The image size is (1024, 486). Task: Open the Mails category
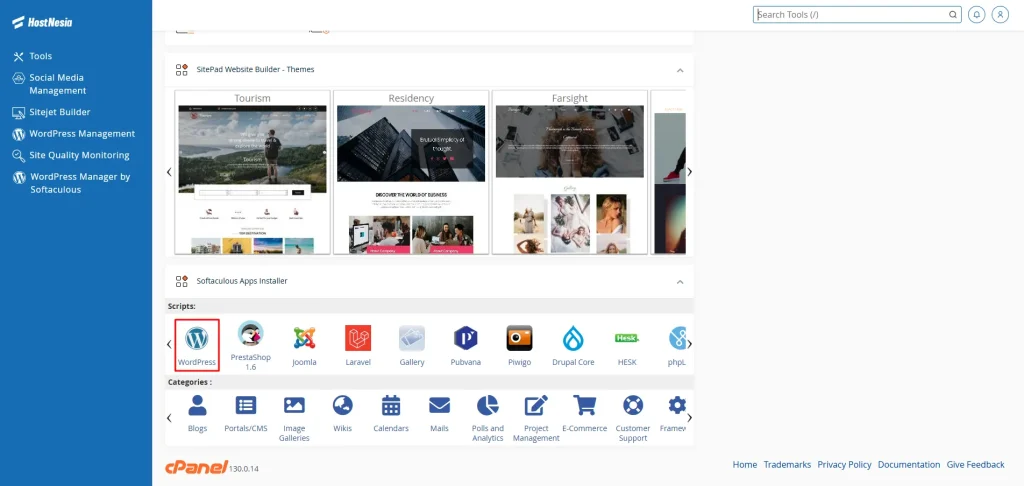440,413
